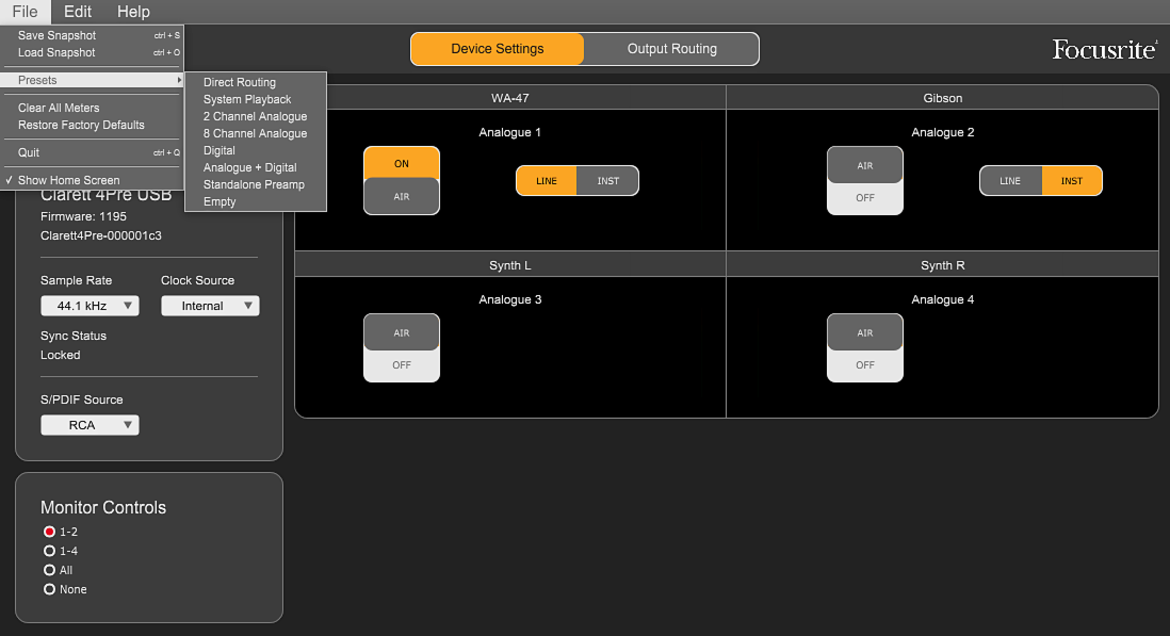This screenshot has height=636, width=1170.
Task: Set Analogue 1 input to INST
Action: point(608,181)
